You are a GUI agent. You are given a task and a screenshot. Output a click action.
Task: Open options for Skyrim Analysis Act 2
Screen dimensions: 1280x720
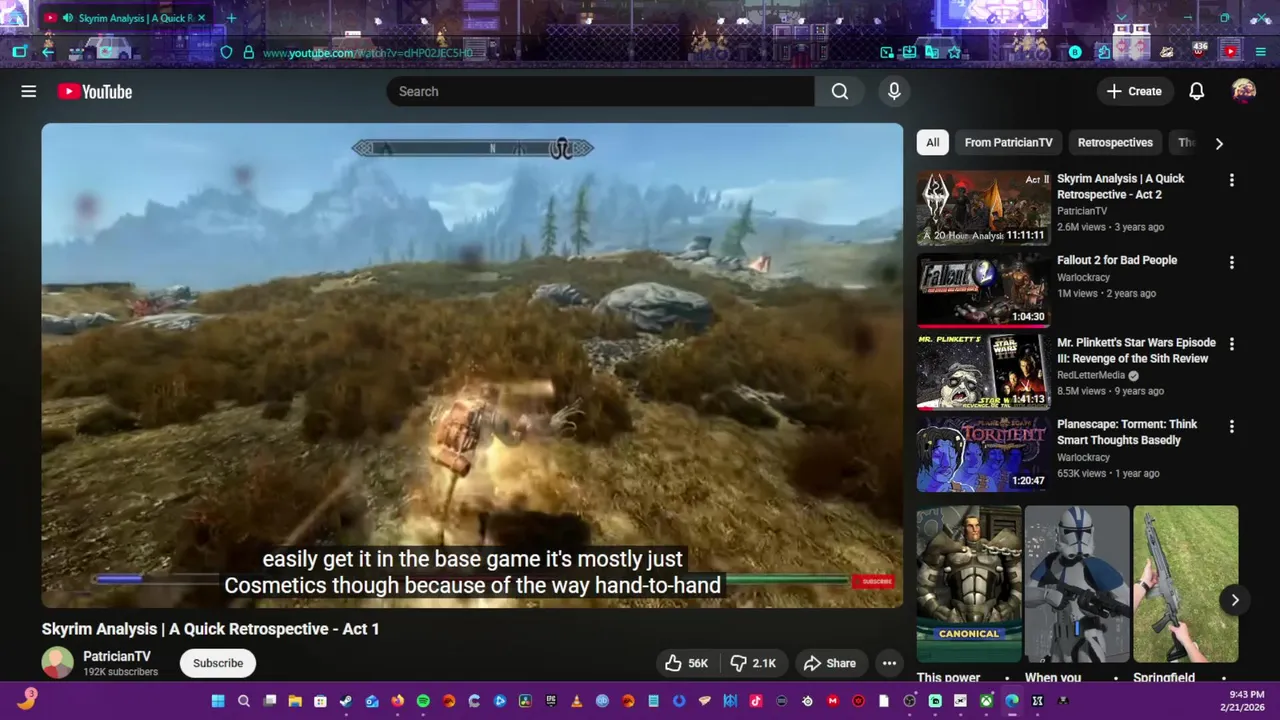(1231, 180)
